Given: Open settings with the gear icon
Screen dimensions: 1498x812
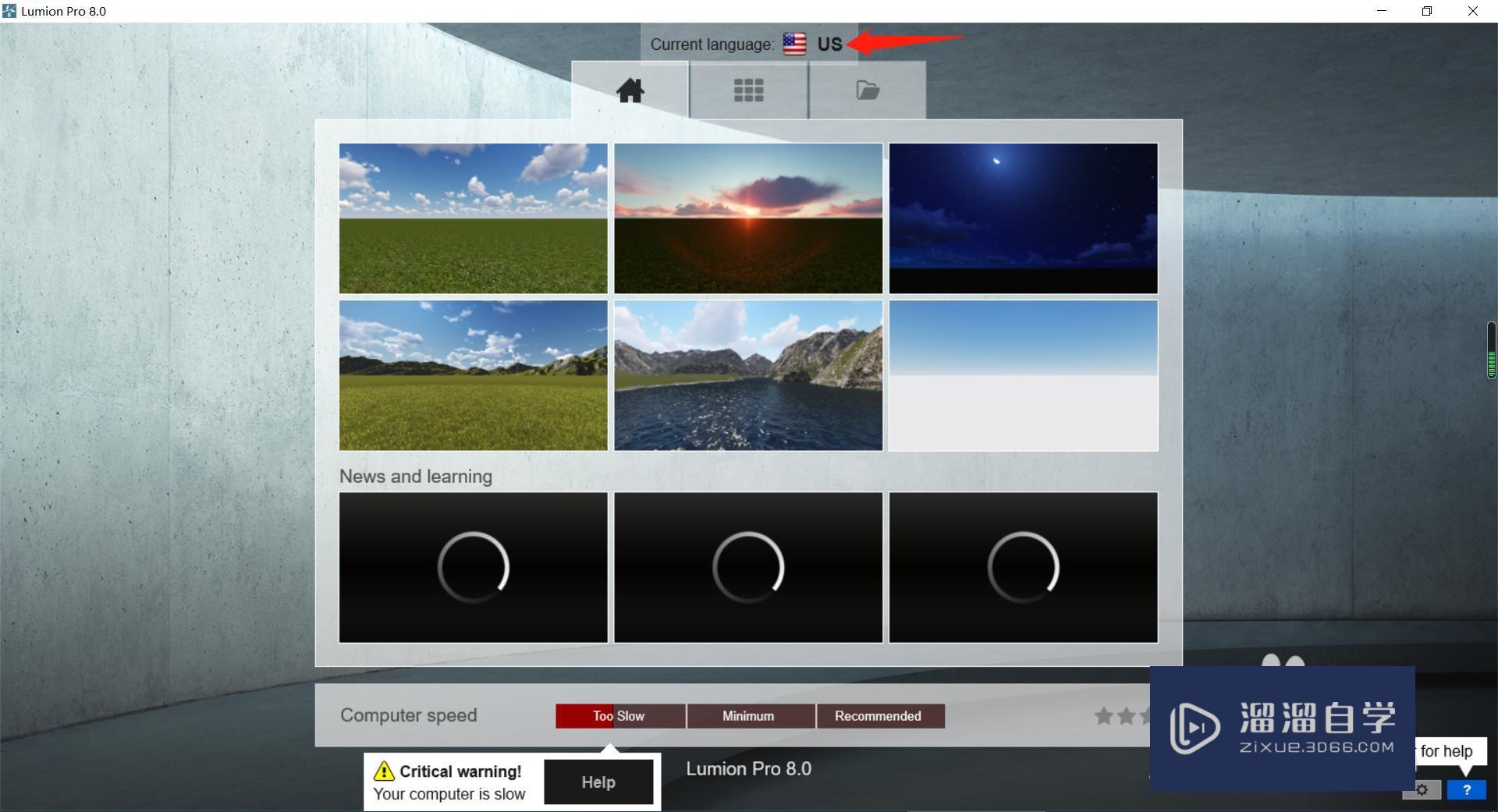Looking at the screenshot, I should [1422, 790].
